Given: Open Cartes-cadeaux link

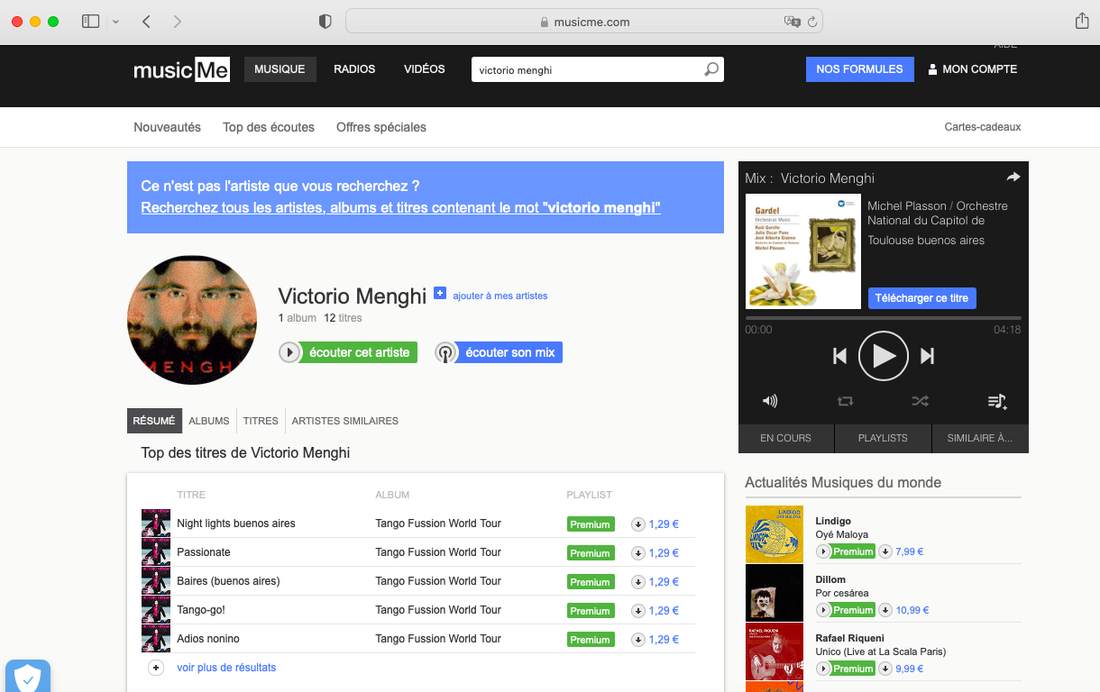Looking at the screenshot, I should pos(982,127).
